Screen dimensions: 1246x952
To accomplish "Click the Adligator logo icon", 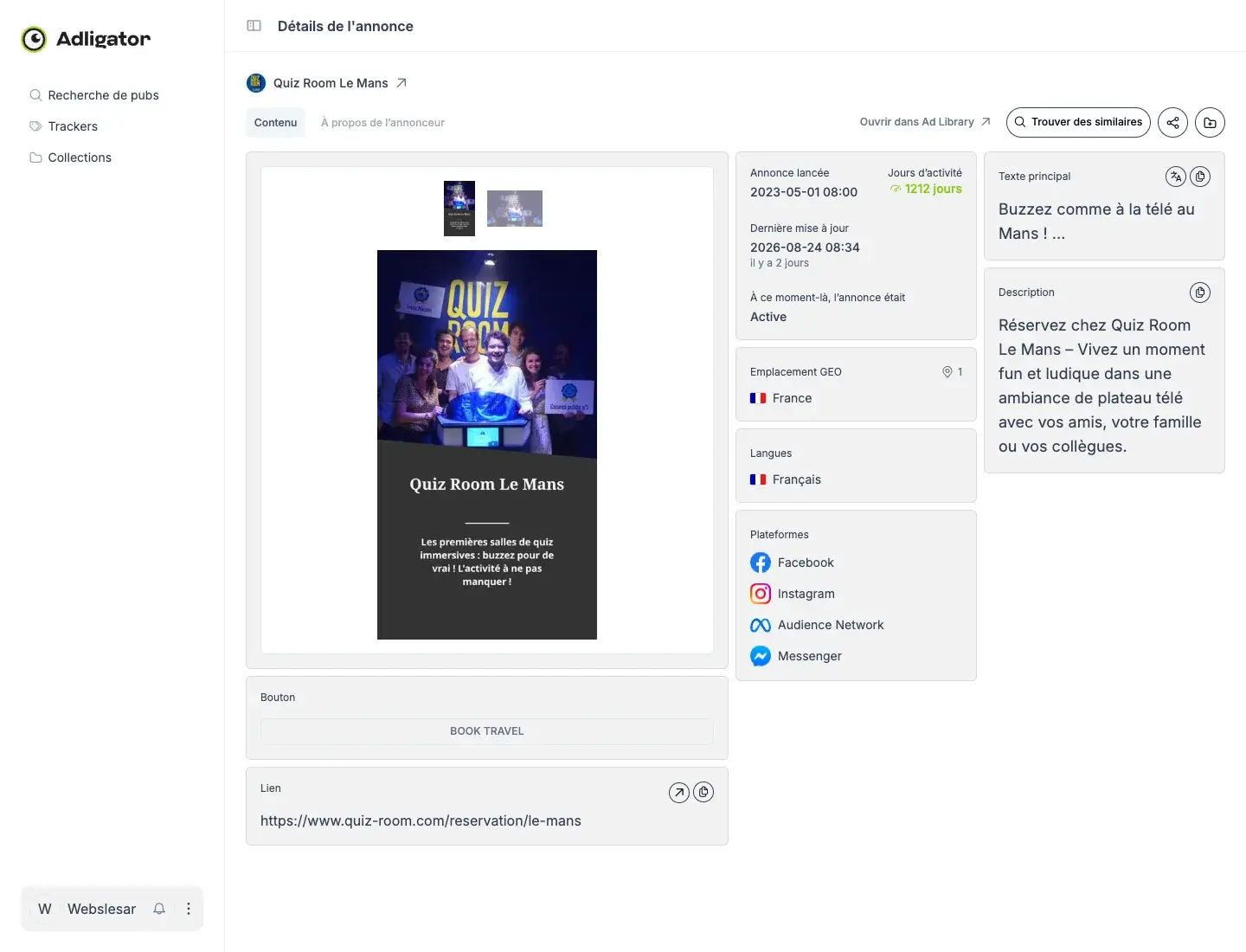I will coord(34,39).
